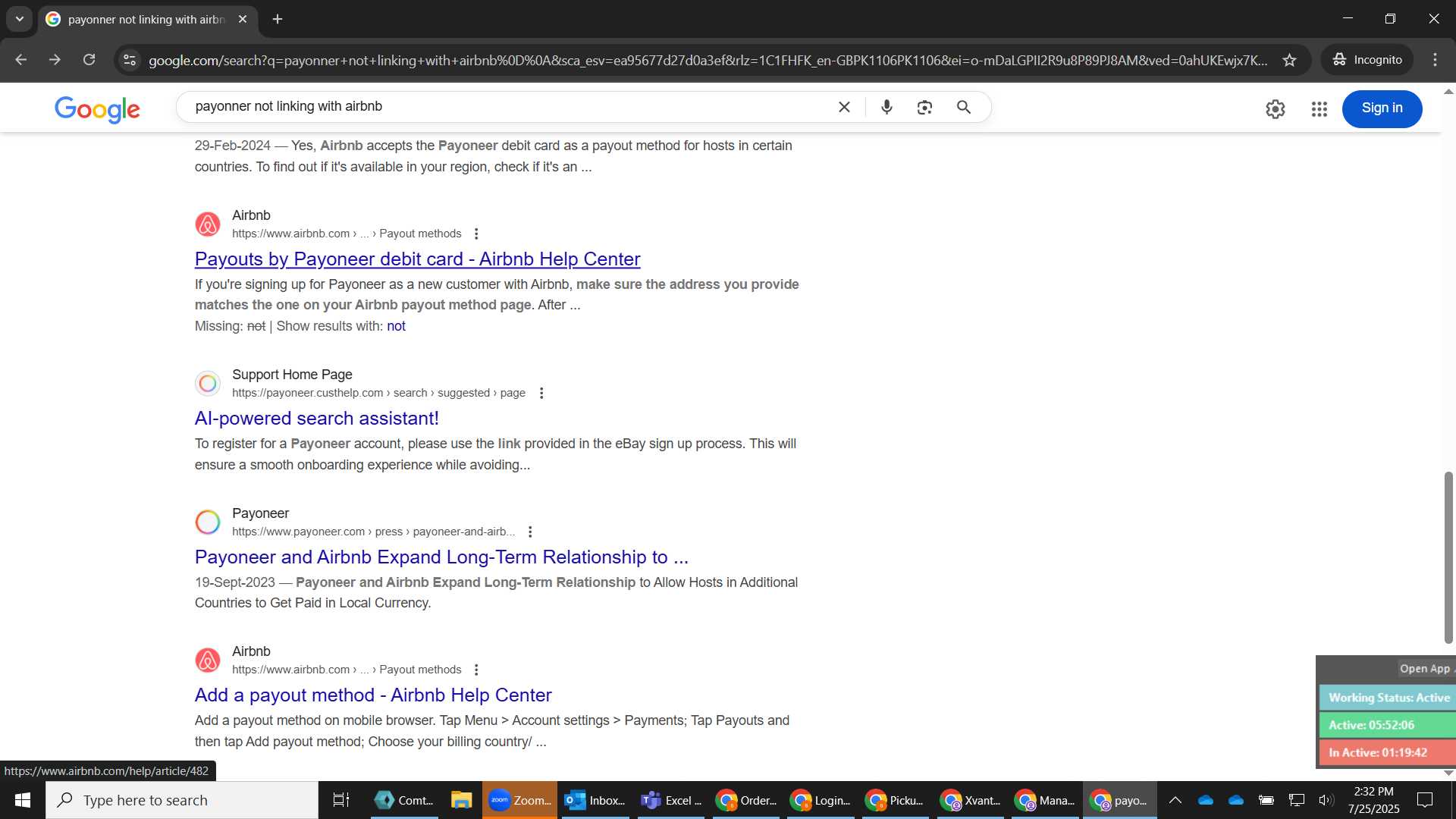This screenshot has width=1456, height=819.
Task: Switch to the Order Chrome window in taskbar
Action: tap(747, 800)
